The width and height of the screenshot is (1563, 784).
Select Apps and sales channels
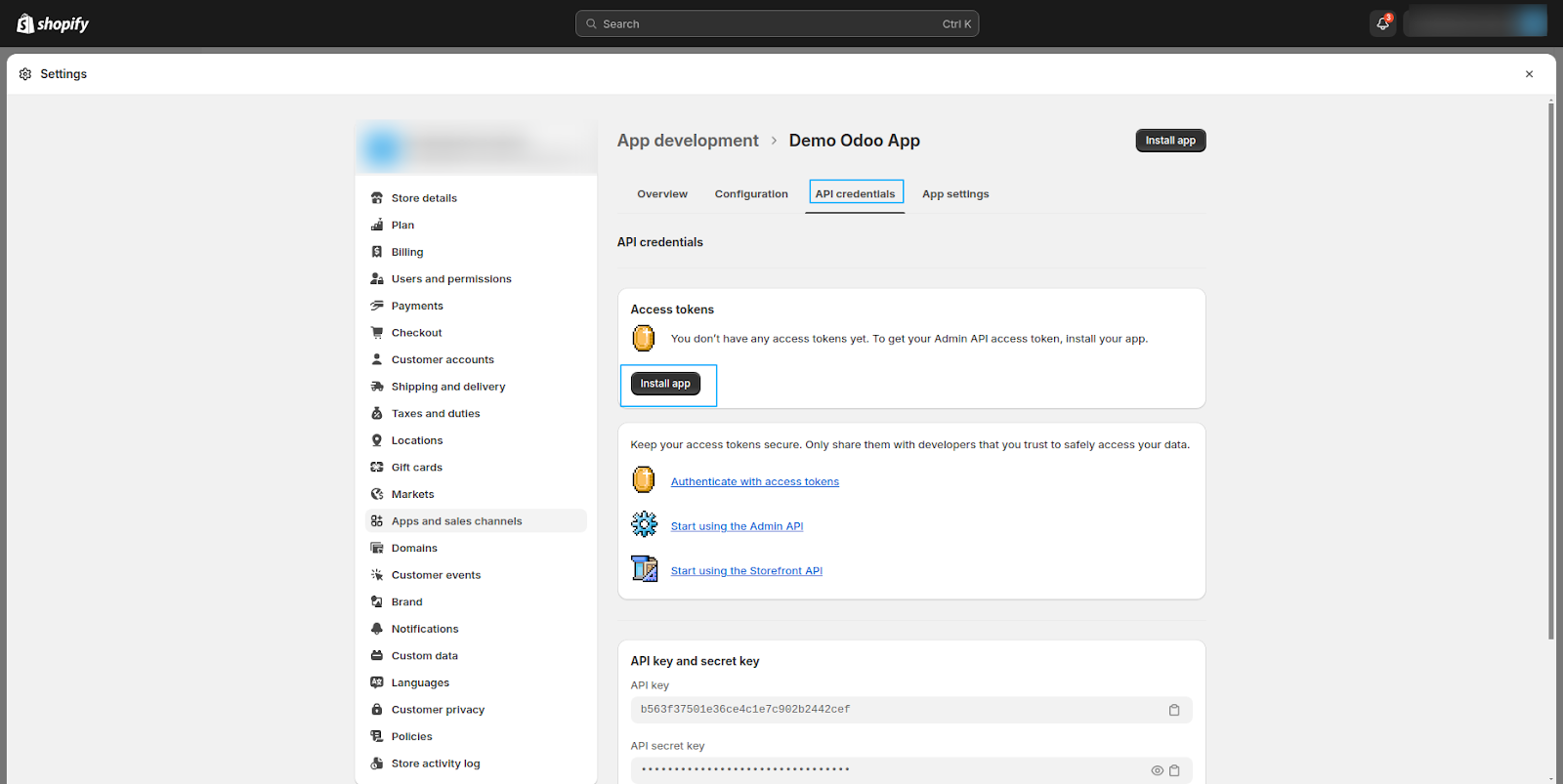(477, 521)
